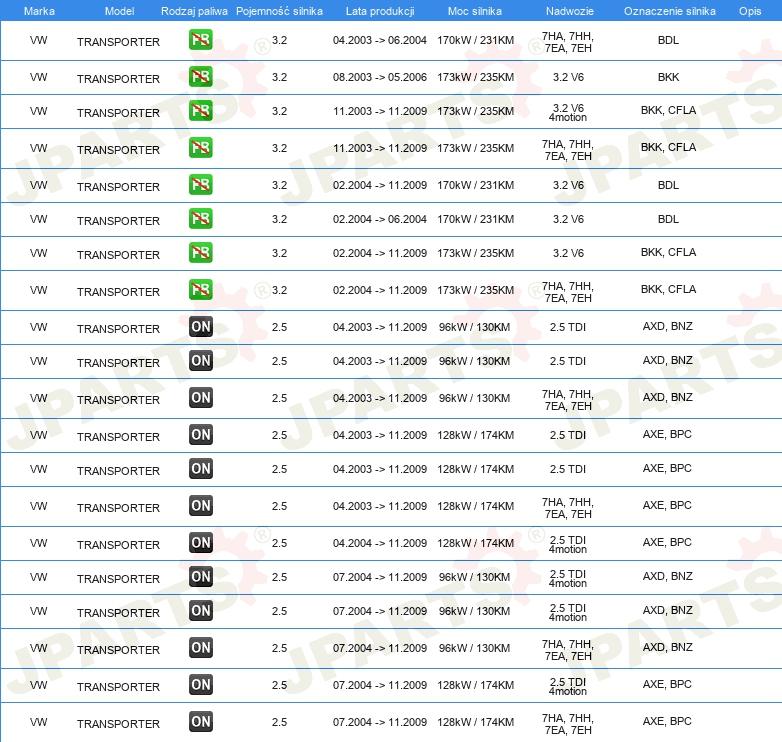Click the petrol icon in the 08.2003 -> 05.2006 row

200,77
